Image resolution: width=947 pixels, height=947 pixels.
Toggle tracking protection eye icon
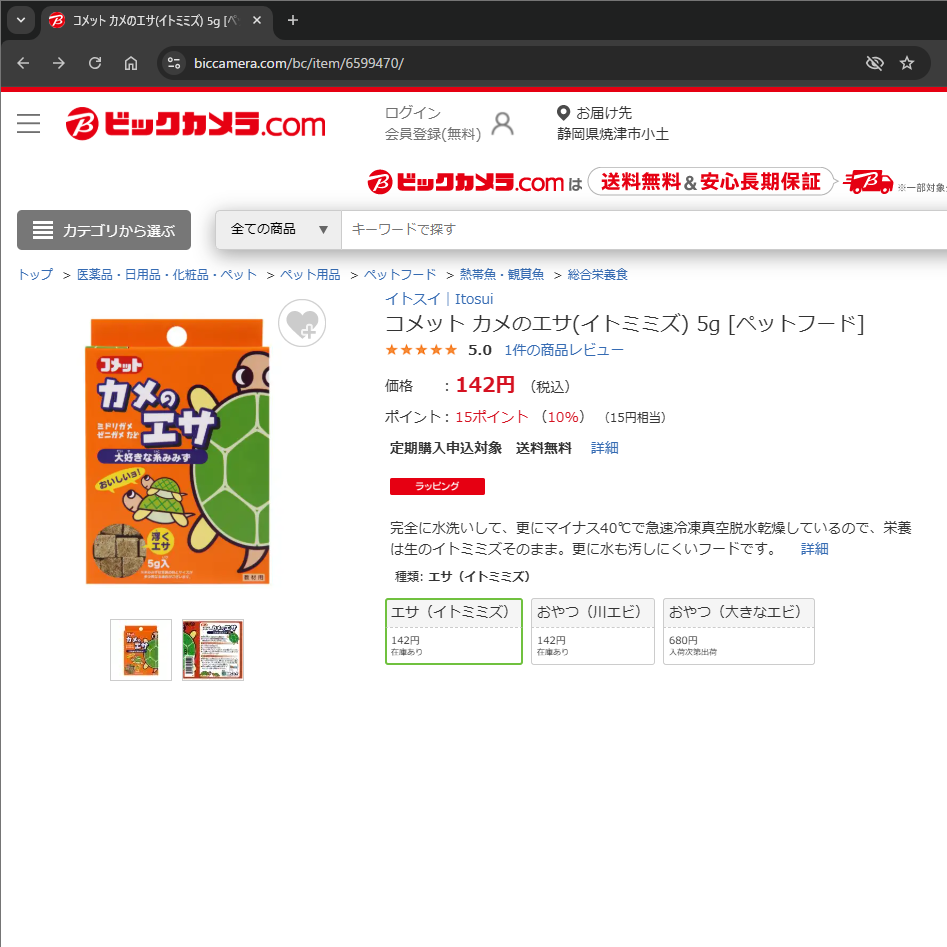point(874,63)
